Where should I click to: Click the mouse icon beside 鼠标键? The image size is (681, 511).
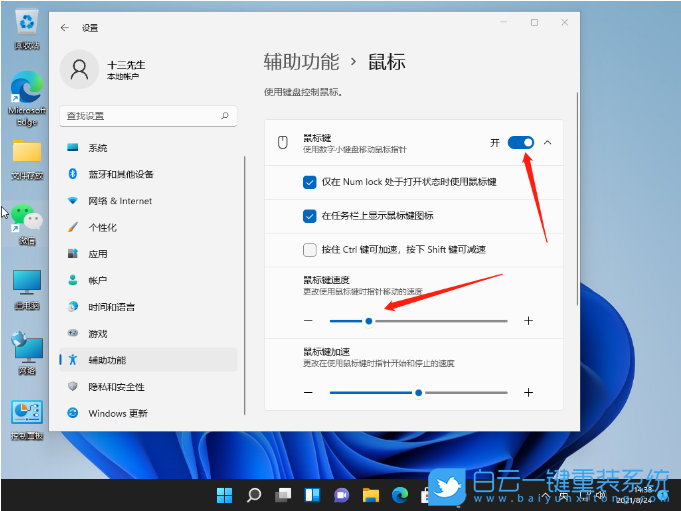coord(283,142)
